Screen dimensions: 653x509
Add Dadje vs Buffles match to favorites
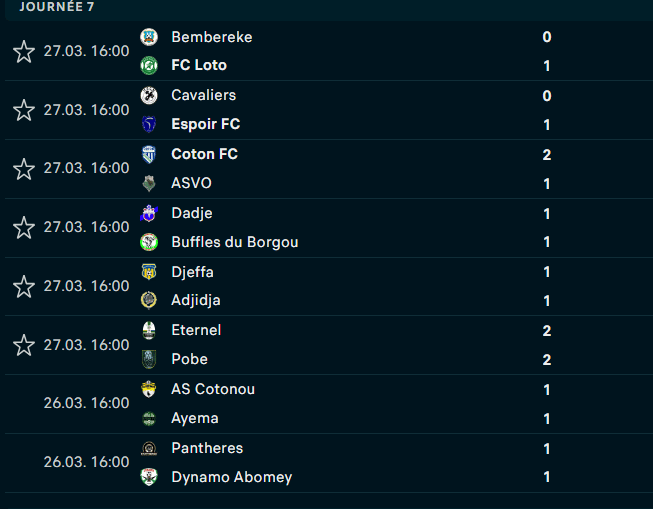pos(24,228)
